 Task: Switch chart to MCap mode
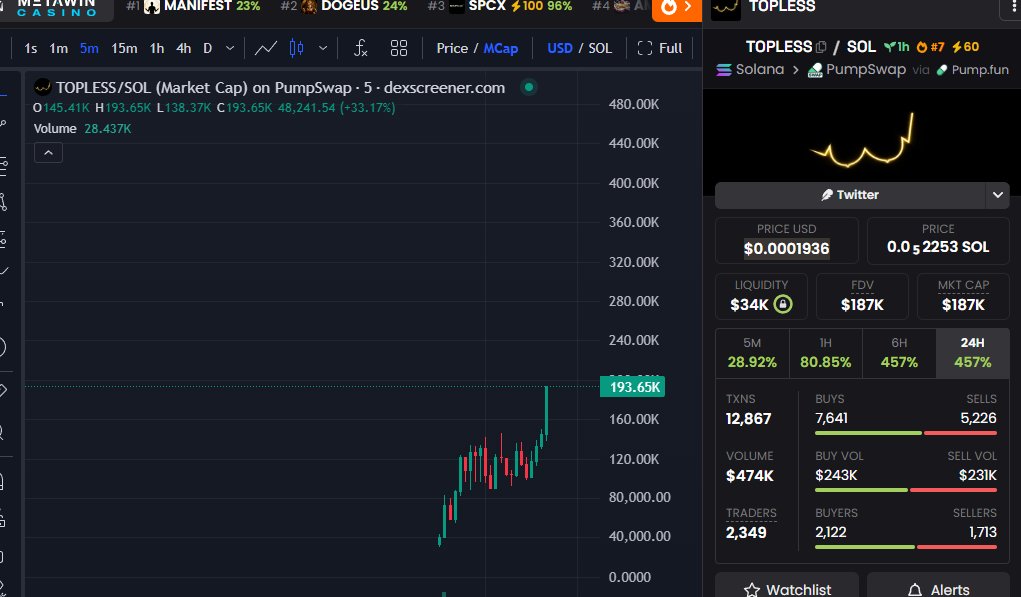501,48
